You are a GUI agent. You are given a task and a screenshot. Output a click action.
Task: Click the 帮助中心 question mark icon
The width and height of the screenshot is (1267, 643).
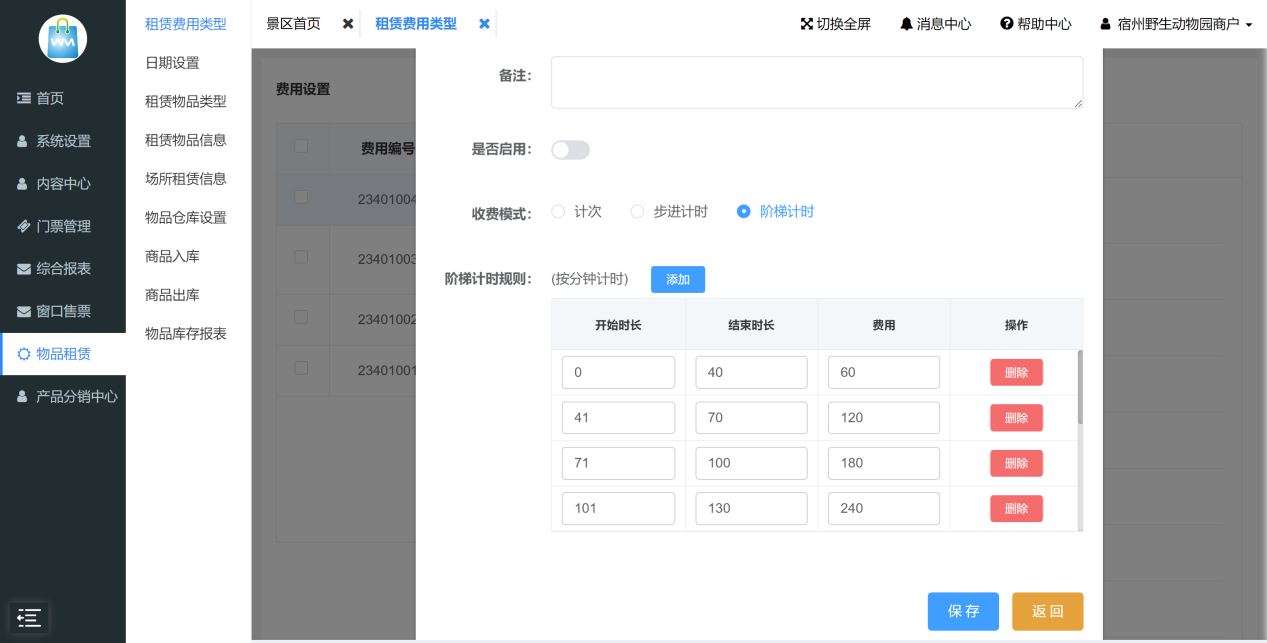1006,24
